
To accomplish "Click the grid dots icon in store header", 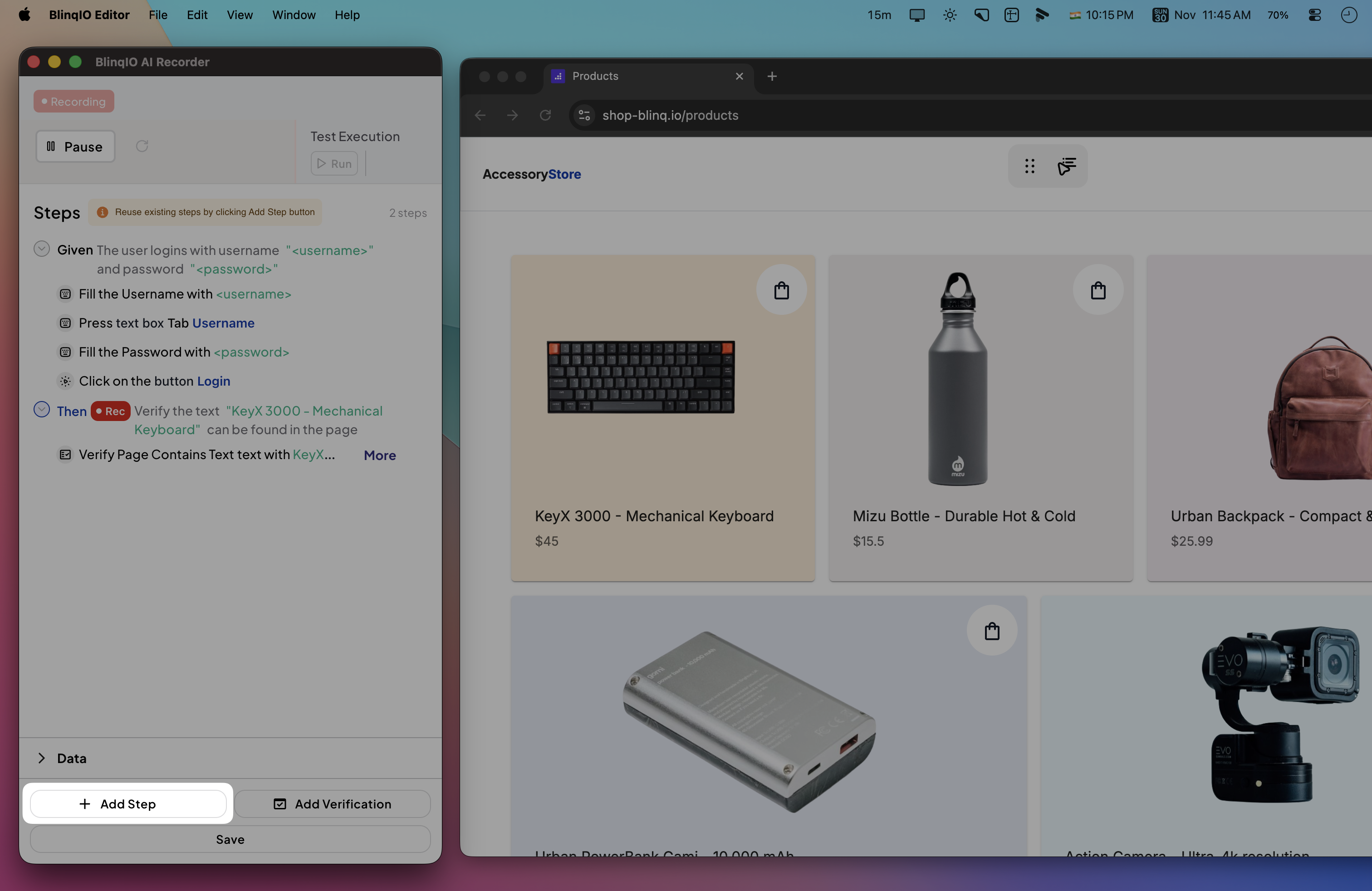I will tap(1029, 166).
